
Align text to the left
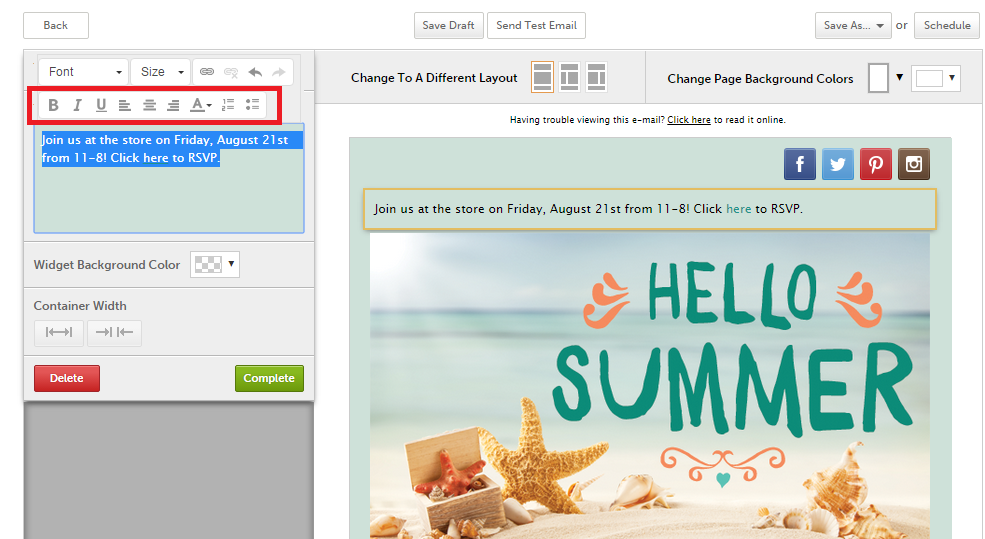coord(124,105)
